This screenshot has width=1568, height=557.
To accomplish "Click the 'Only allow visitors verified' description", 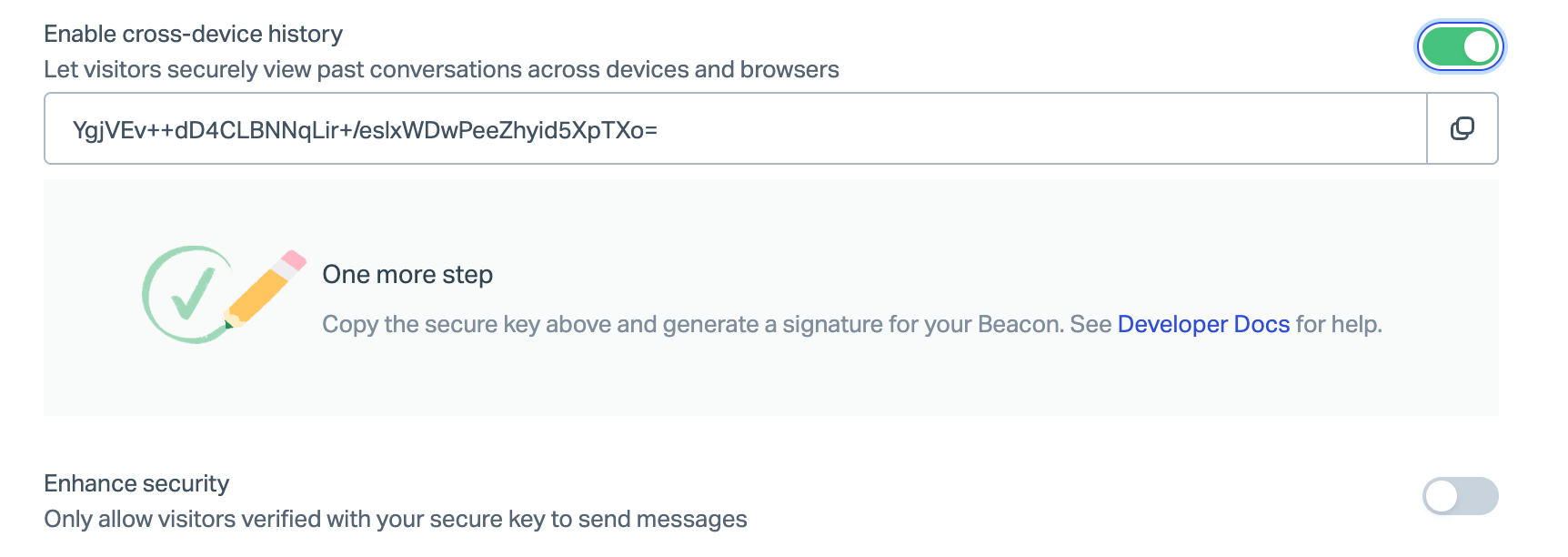I will point(396,519).
